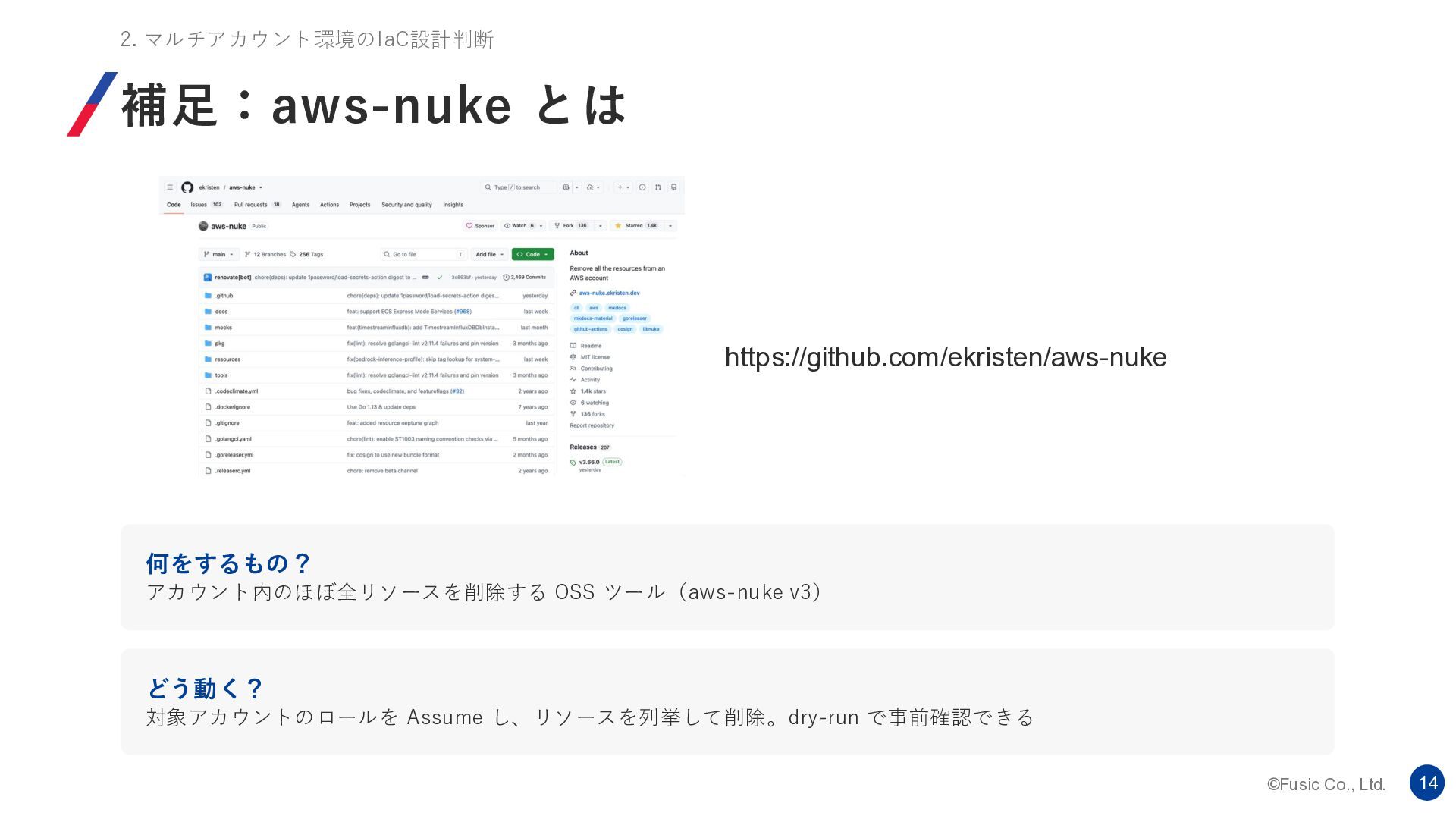Click the slide page number 14 badge
The width and height of the screenshot is (1456, 819).
[1427, 783]
